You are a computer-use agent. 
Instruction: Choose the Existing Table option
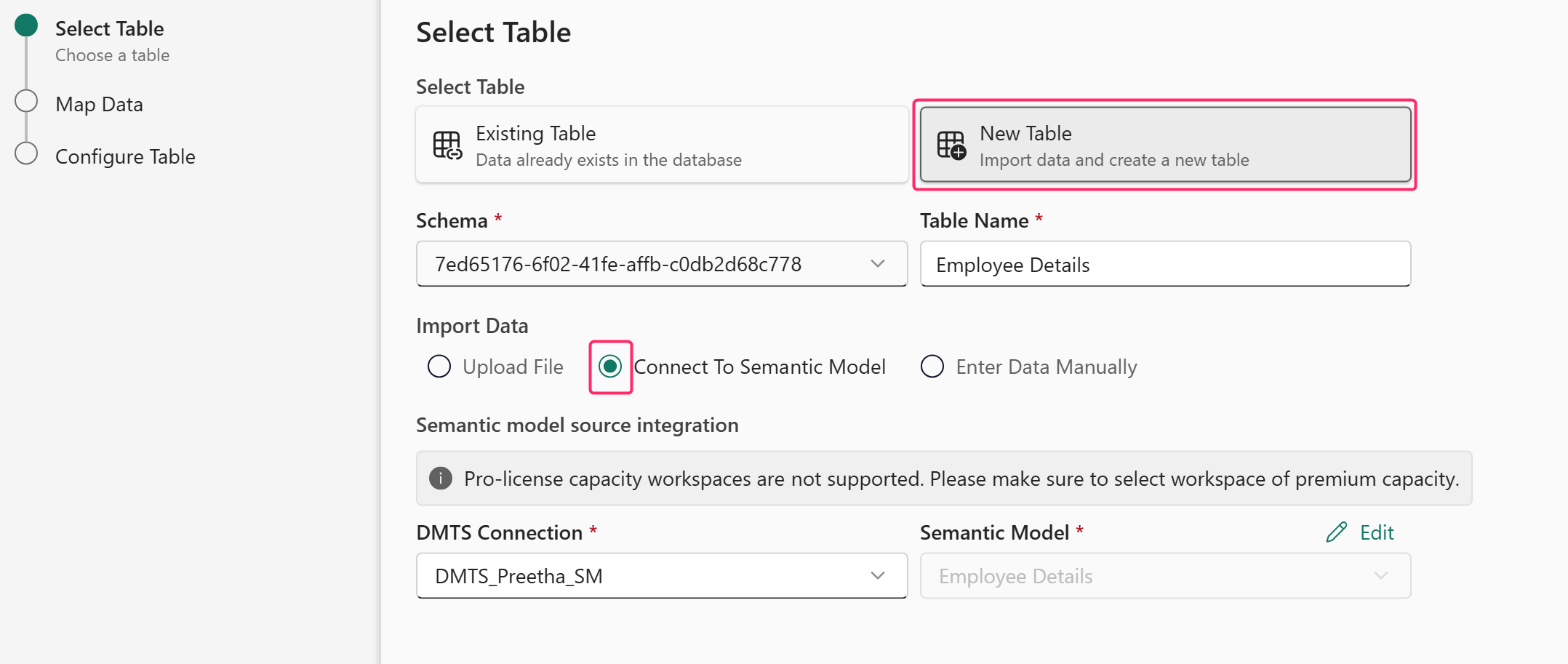coord(660,145)
